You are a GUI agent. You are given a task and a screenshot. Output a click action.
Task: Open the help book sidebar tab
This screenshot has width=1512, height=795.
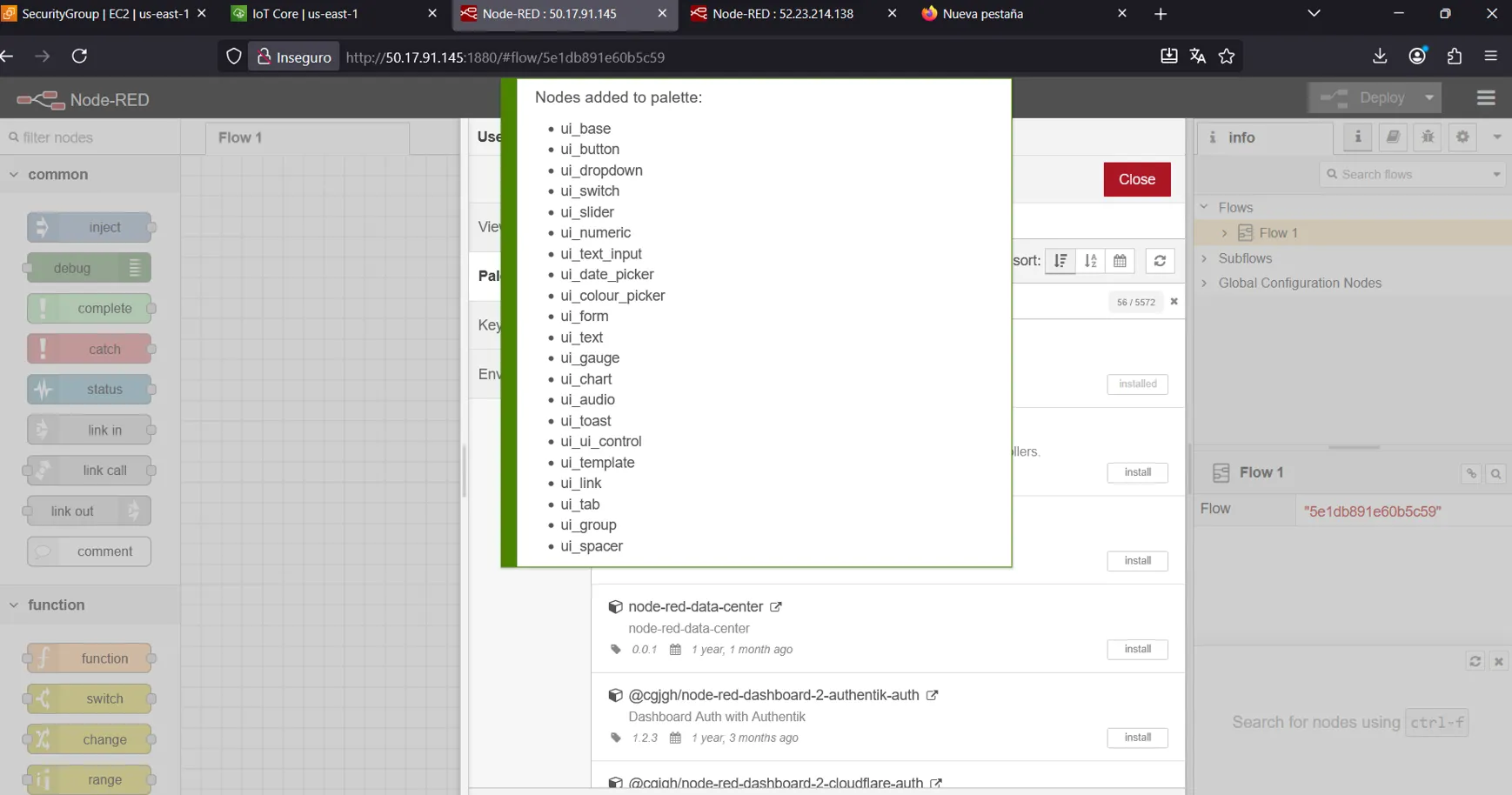coord(1393,137)
